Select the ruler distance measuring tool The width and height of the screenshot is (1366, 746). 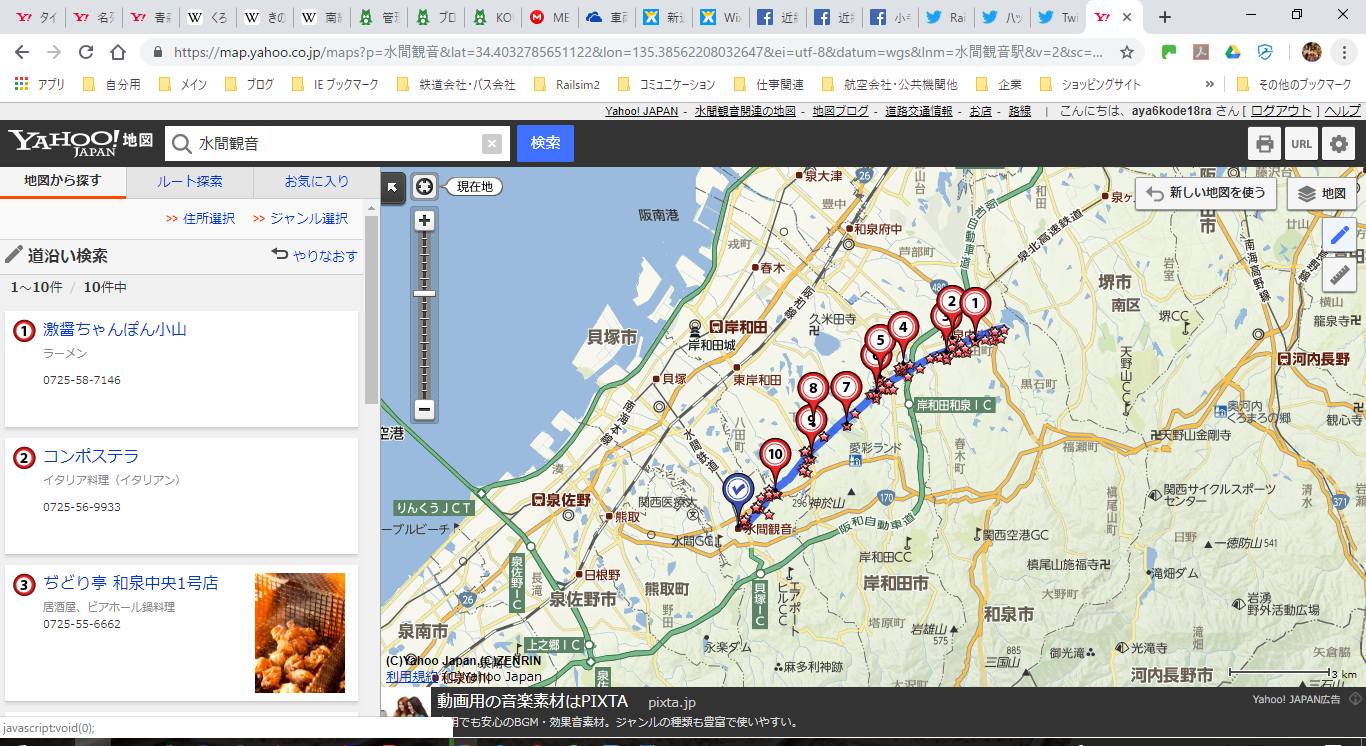(x=1340, y=274)
